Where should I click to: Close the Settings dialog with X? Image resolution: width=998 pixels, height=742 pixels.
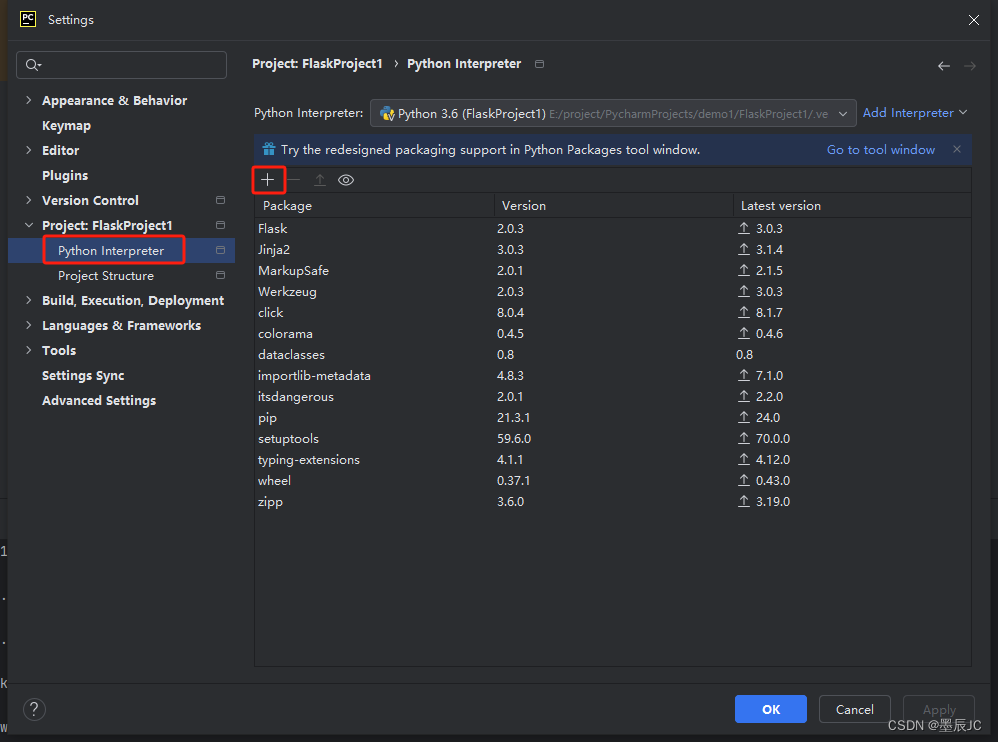pyautogui.click(x=974, y=20)
